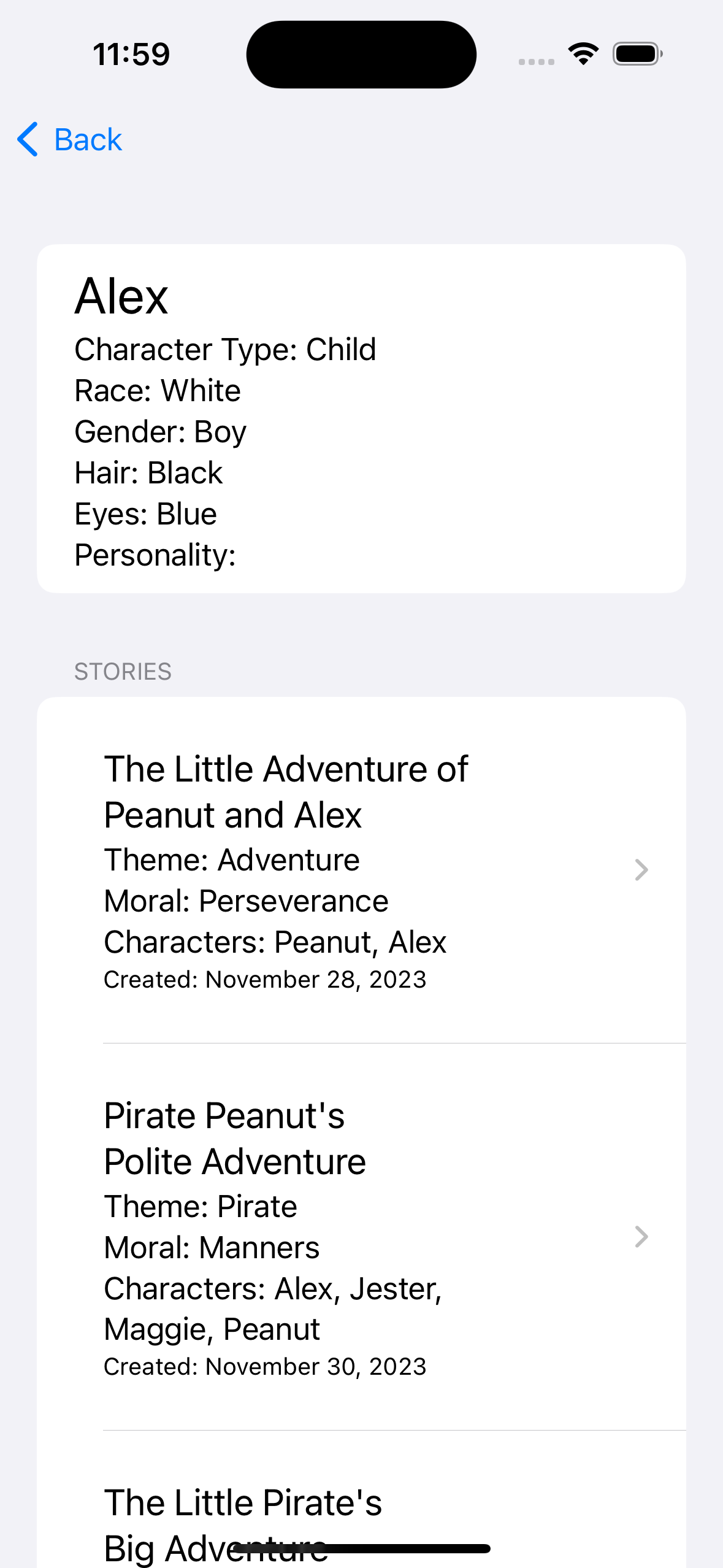Image resolution: width=723 pixels, height=1568 pixels.
Task: Tap the blue back chevron icon
Action: click(x=28, y=139)
